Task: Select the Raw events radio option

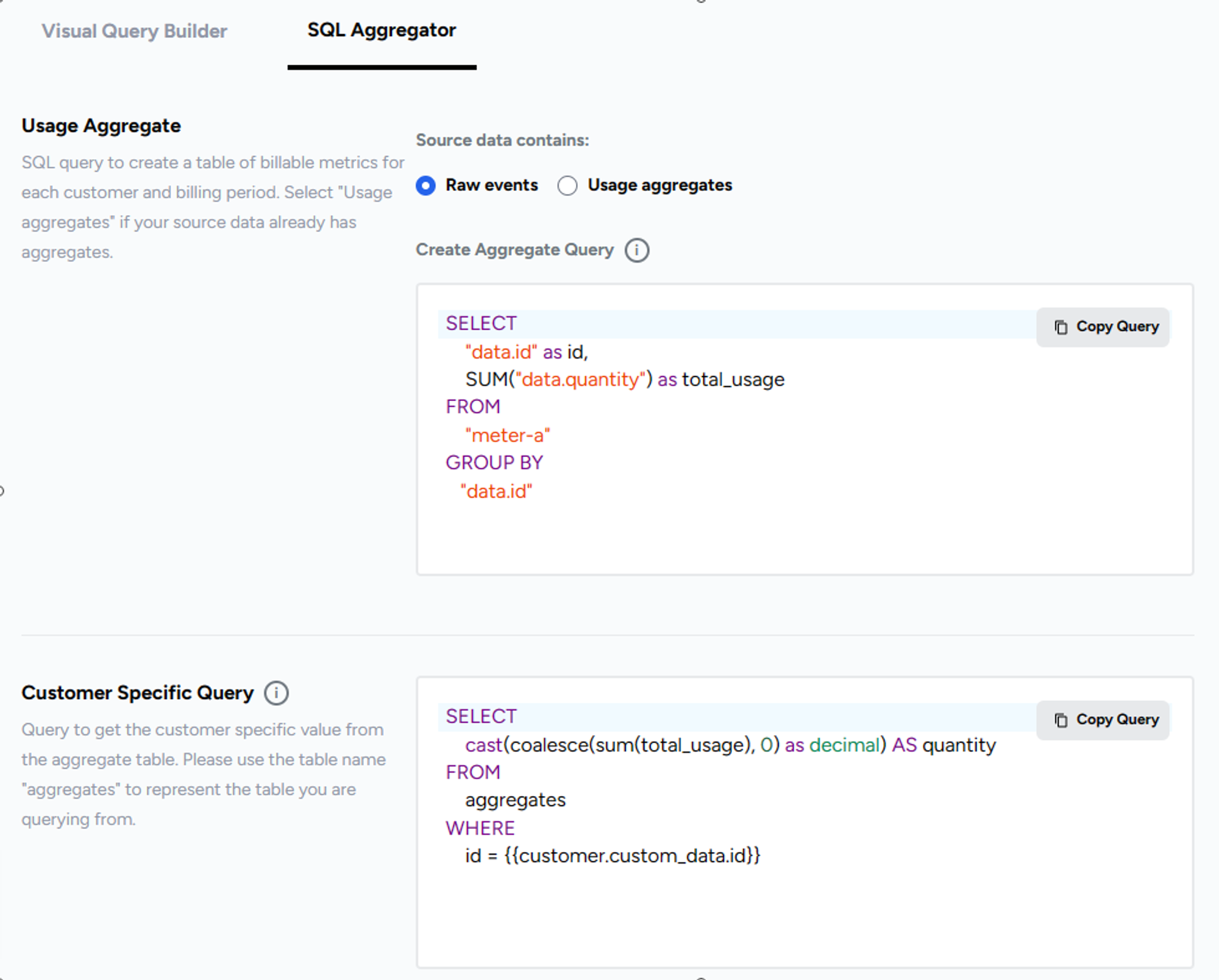Action: 425,185
